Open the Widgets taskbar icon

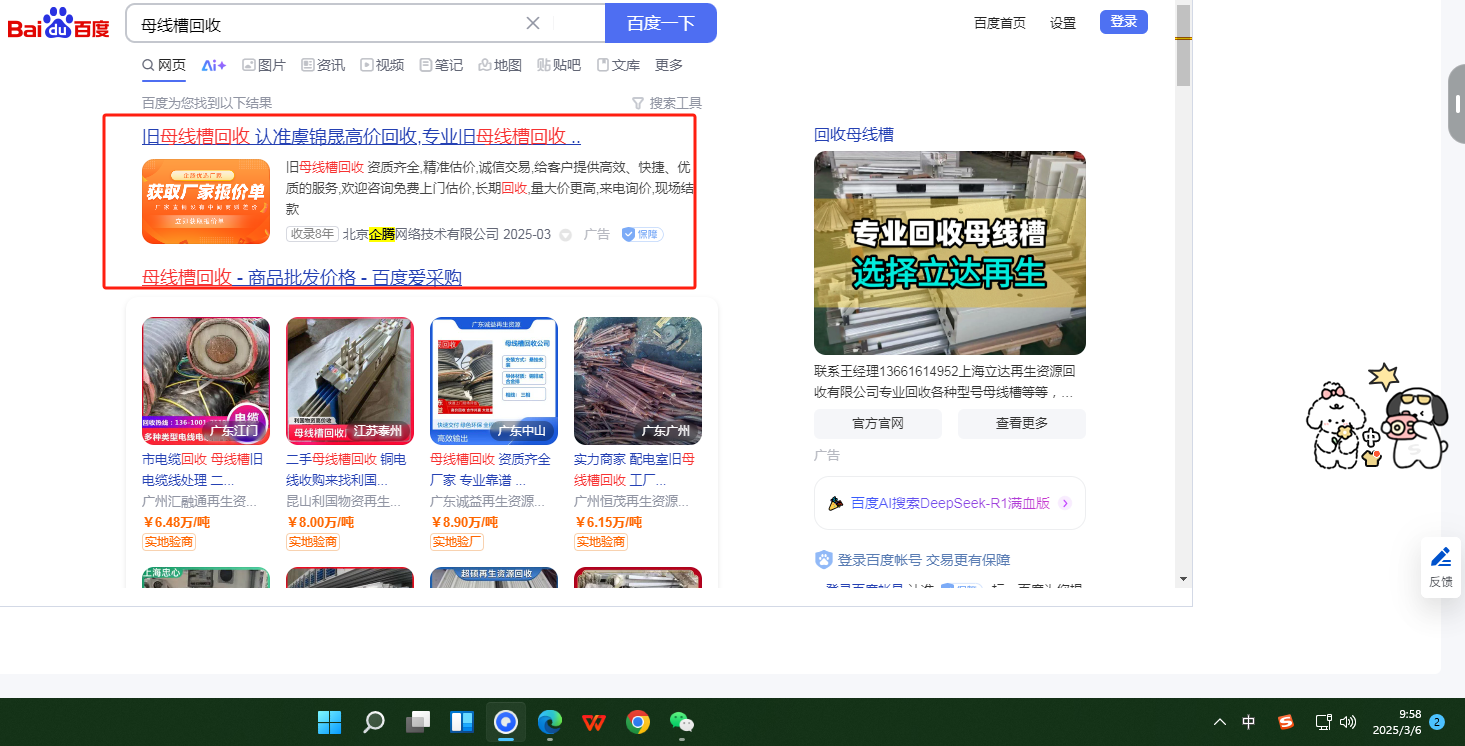pyautogui.click(x=462, y=722)
